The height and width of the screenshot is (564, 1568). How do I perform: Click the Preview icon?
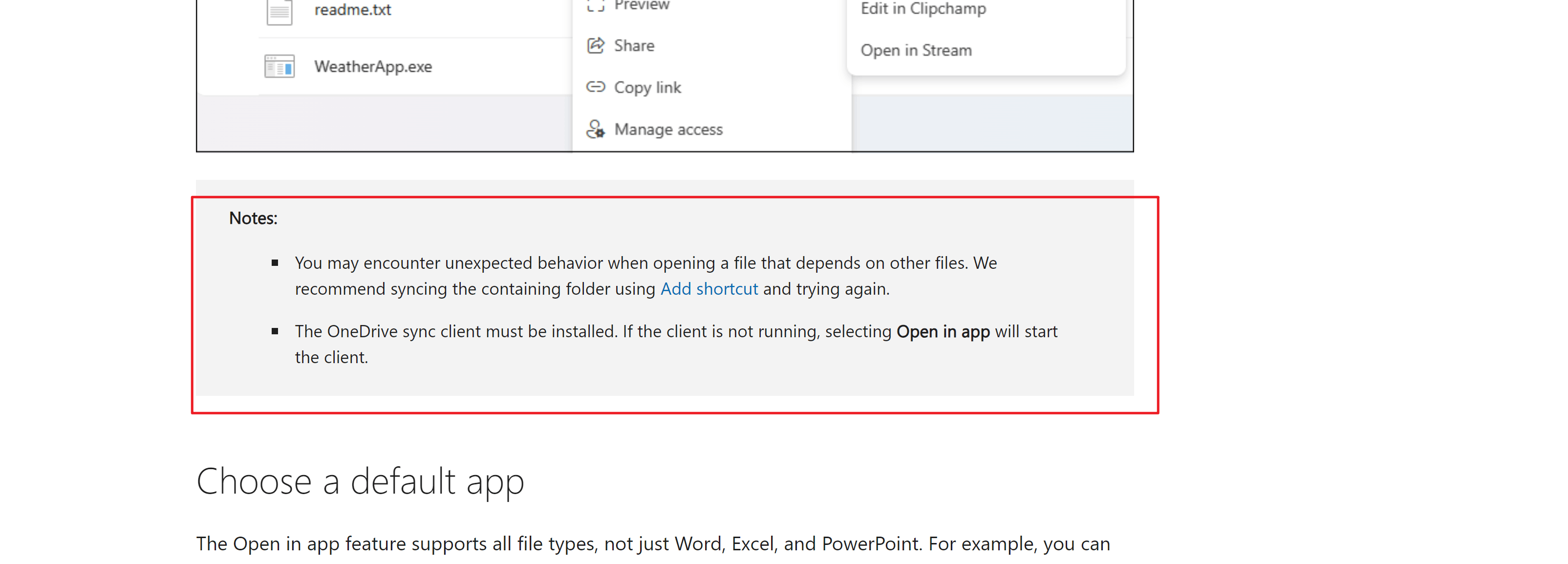pyautogui.click(x=595, y=5)
